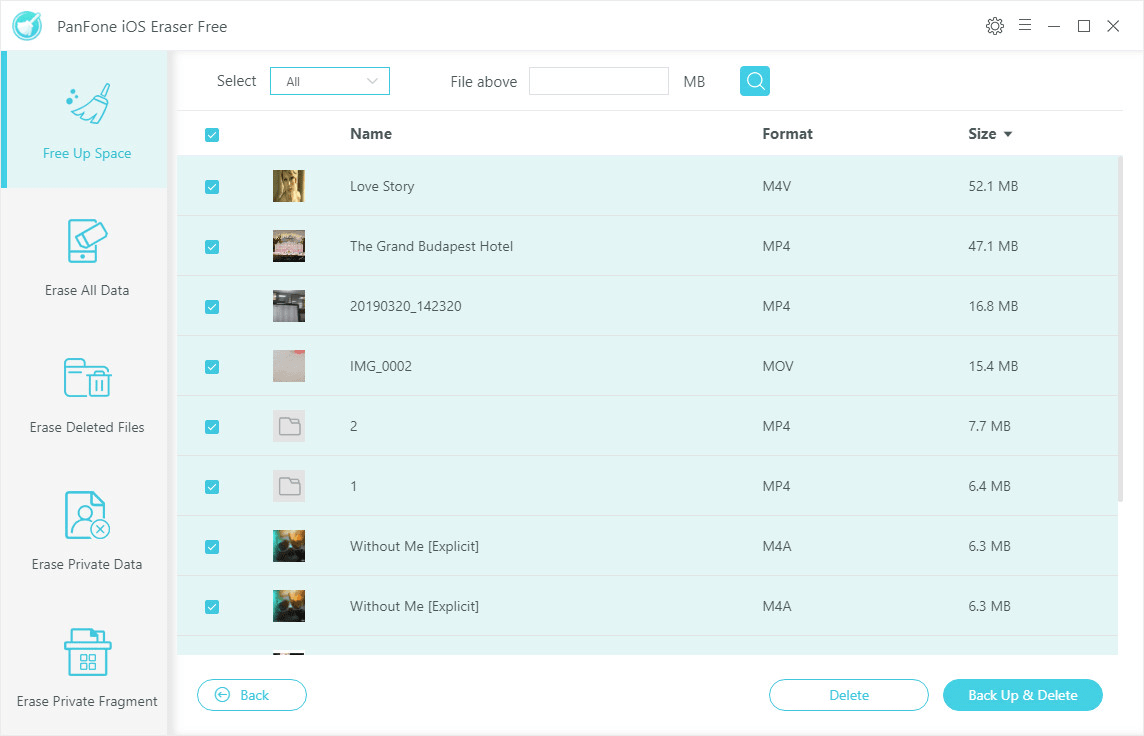Uncheck the Love Story checkbox
The image size is (1144, 736).
coord(212,187)
